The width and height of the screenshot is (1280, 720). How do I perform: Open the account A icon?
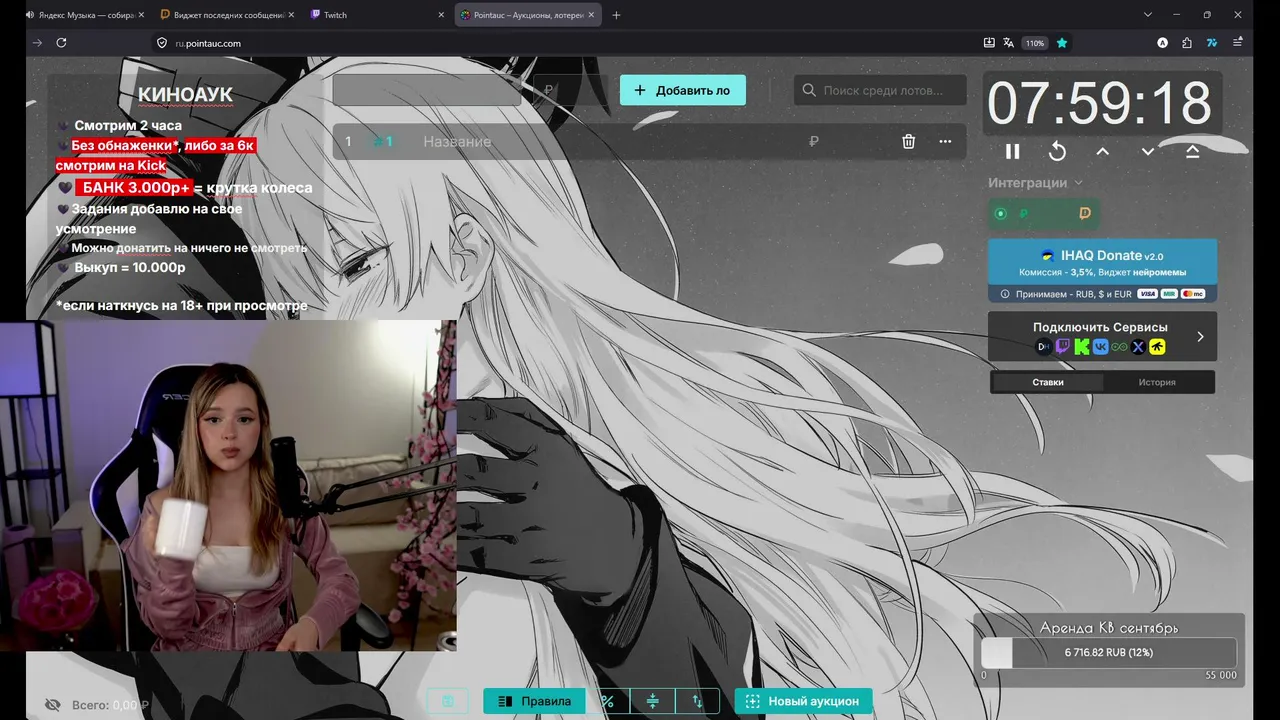1162,43
